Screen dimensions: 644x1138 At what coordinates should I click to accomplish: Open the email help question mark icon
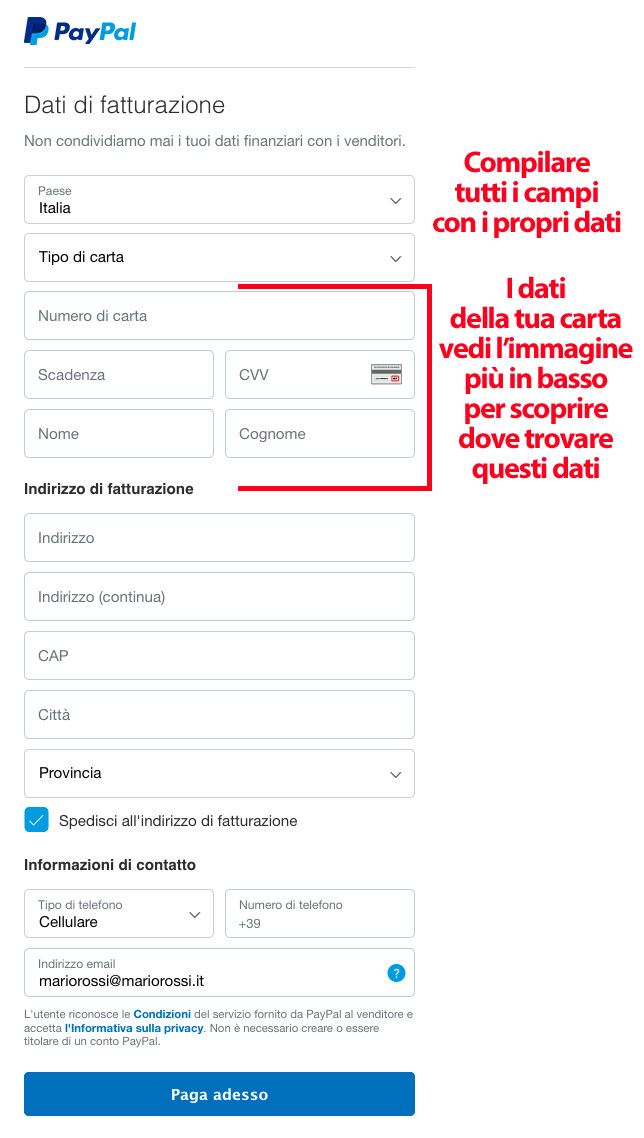(x=396, y=973)
